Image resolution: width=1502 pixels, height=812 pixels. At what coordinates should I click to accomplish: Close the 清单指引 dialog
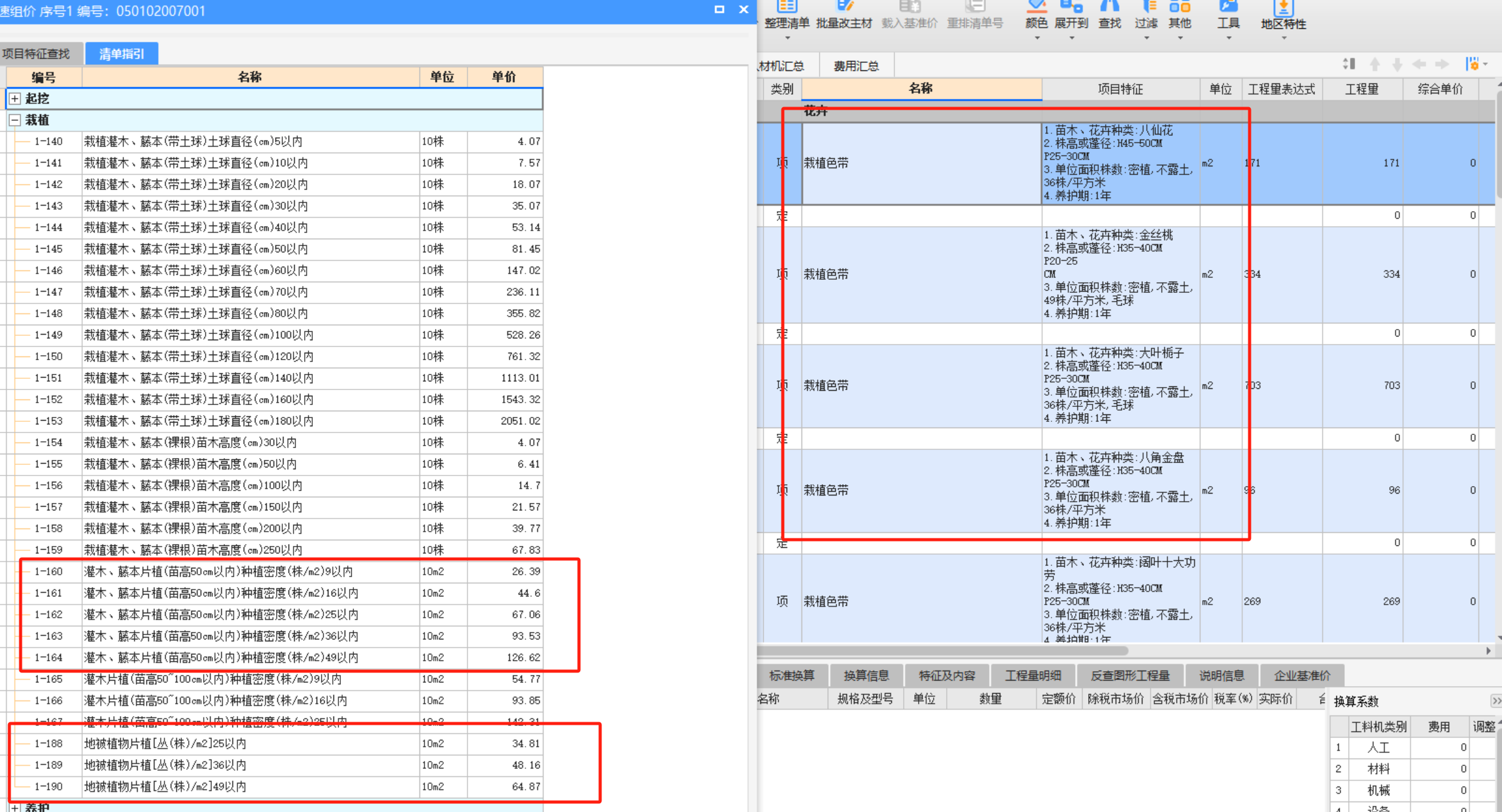(744, 9)
